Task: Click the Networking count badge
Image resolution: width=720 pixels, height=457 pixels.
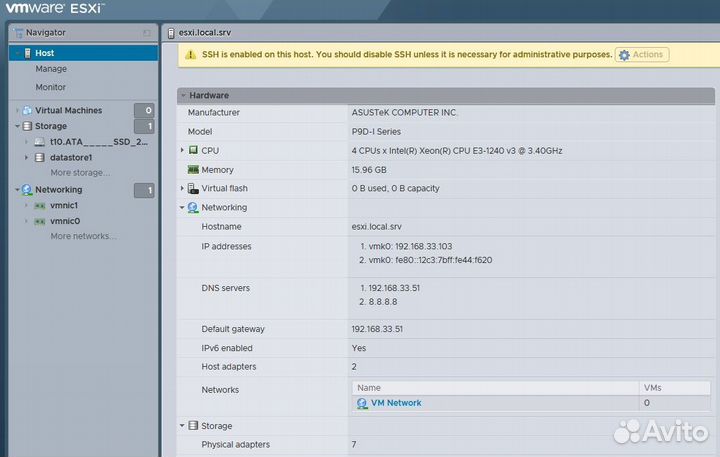Action: (144, 190)
